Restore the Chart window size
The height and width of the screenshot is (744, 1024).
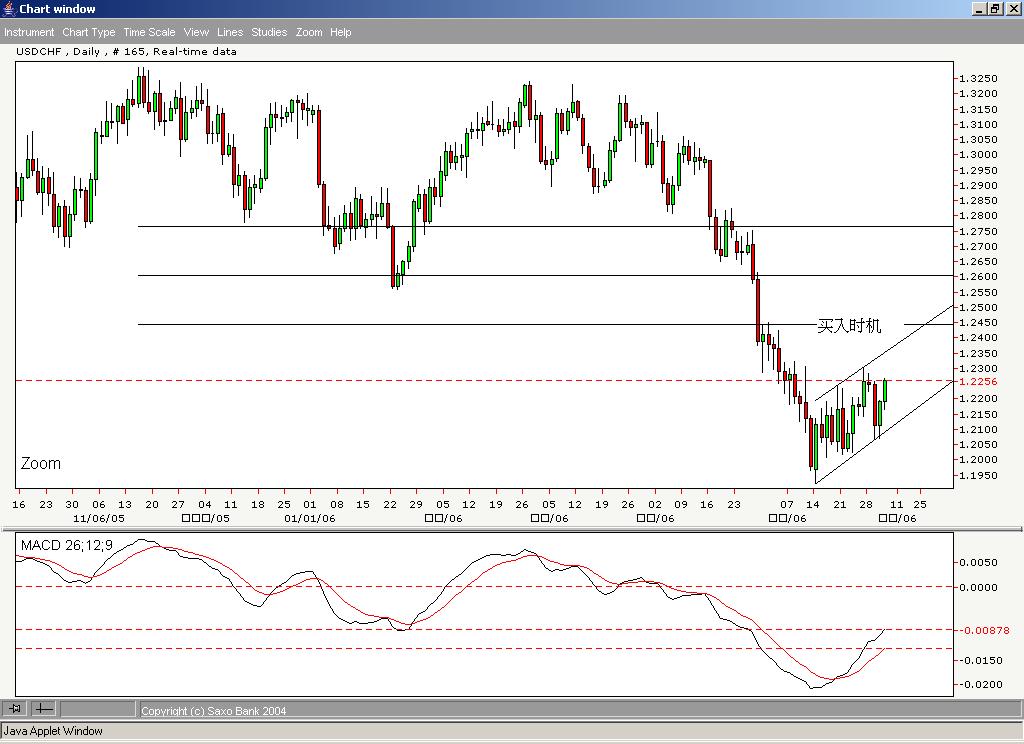pyautogui.click(x=995, y=9)
